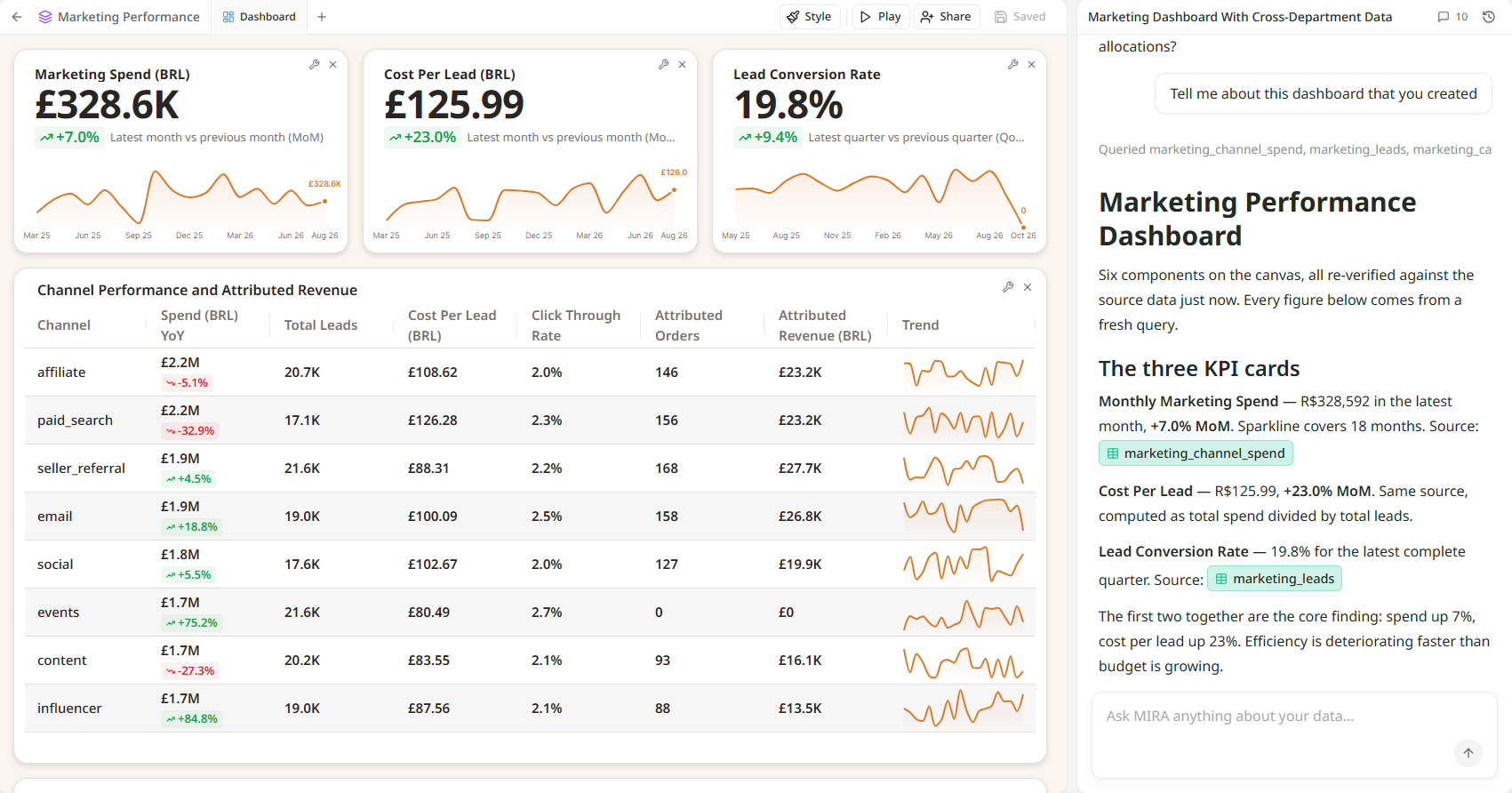
Task: Click the Spend (BRL) YoY column header
Action: [x=199, y=325]
